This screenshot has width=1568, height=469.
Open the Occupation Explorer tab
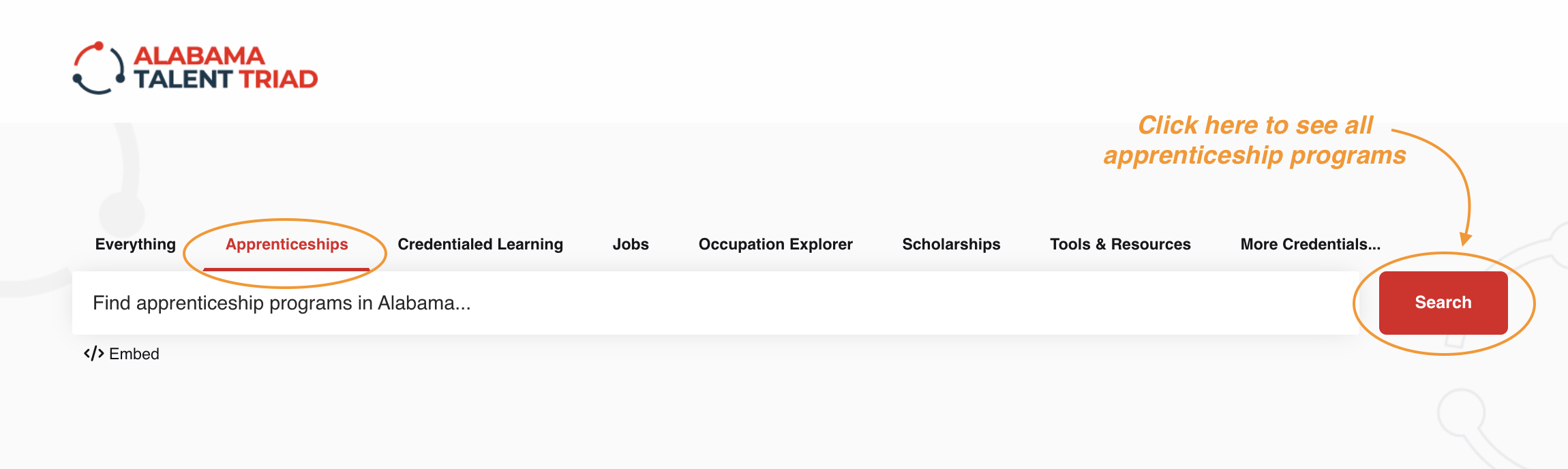click(x=775, y=244)
